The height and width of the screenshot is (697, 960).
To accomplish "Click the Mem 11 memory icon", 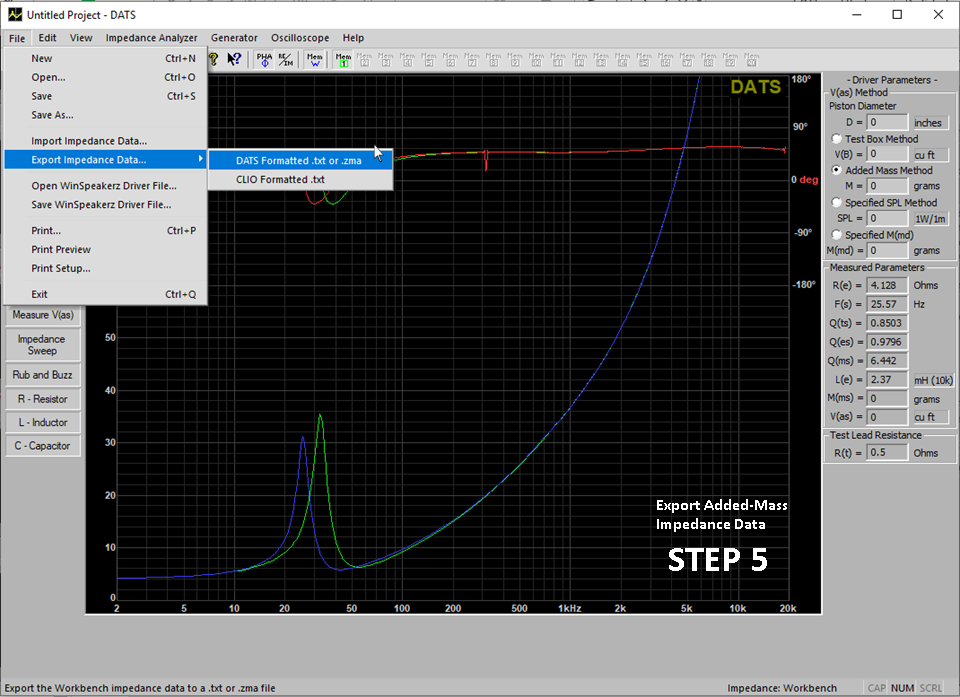I will pyautogui.click(x=558, y=59).
